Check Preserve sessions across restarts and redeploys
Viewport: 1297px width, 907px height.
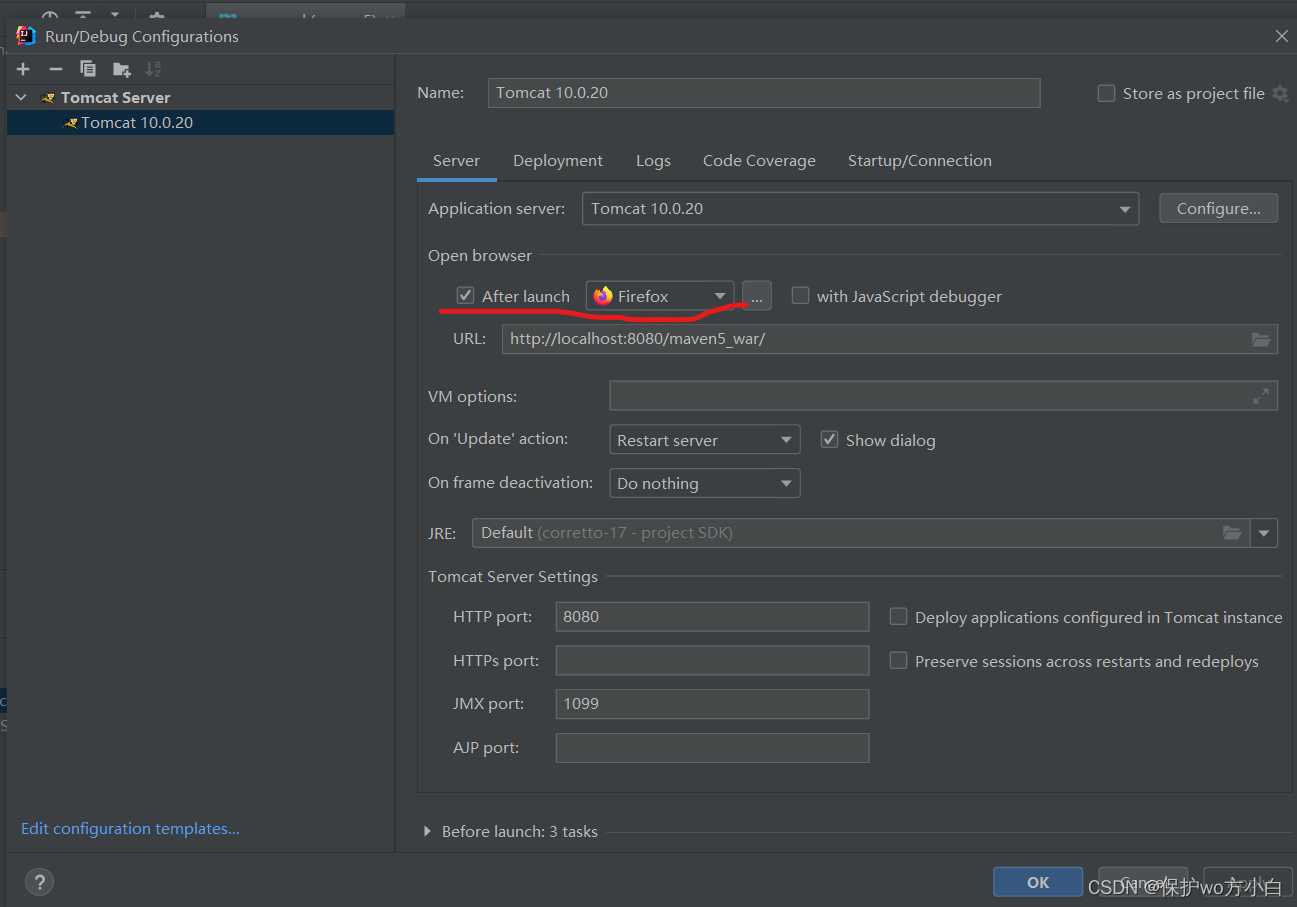pyautogui.click(x=899, y=661)
